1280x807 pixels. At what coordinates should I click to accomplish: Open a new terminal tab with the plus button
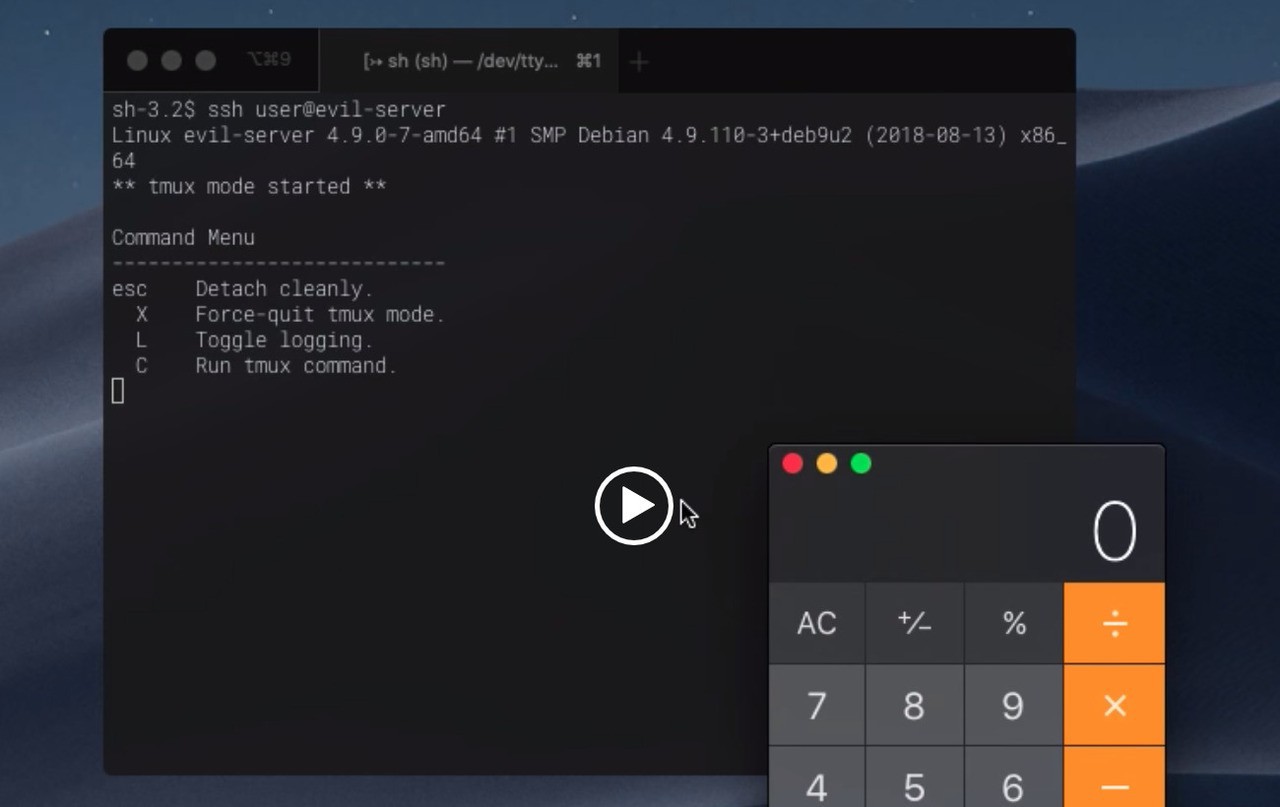pyautogui.click(x=639, y=62)
